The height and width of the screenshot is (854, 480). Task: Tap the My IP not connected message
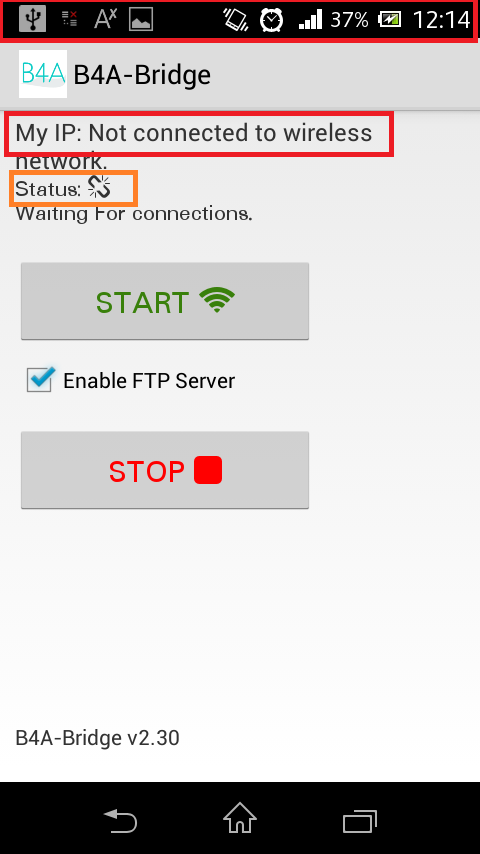coord(193,147)
